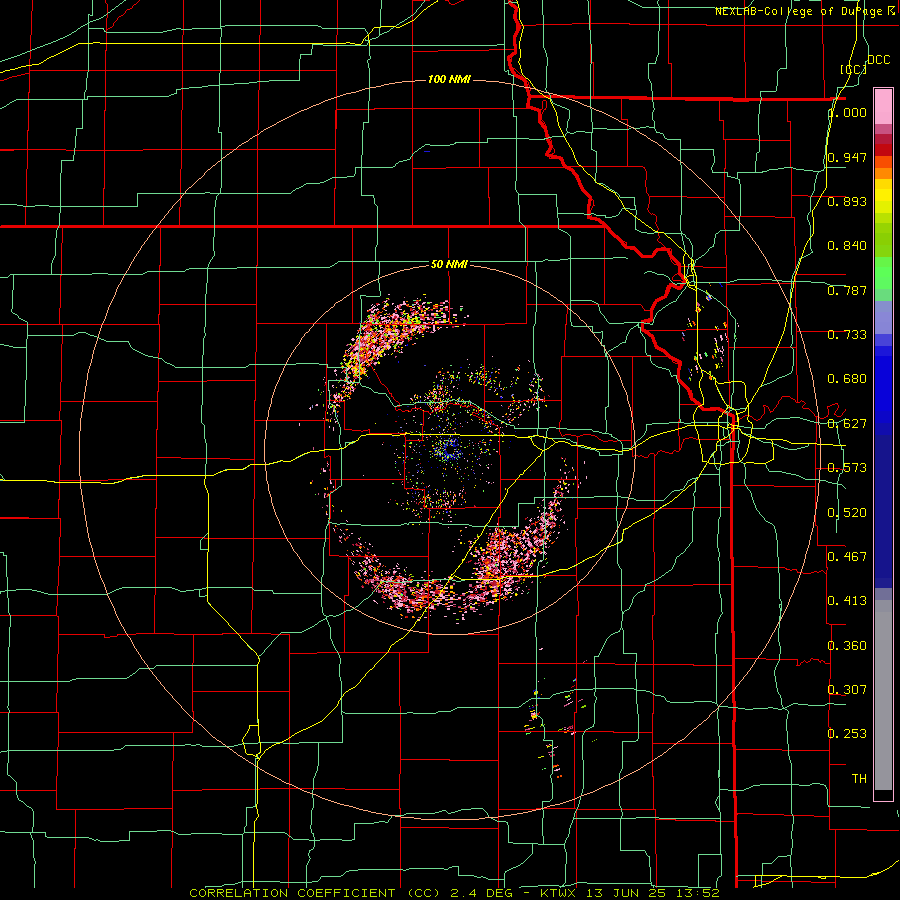Click the pink top segment of color bar

pos(883,106)
